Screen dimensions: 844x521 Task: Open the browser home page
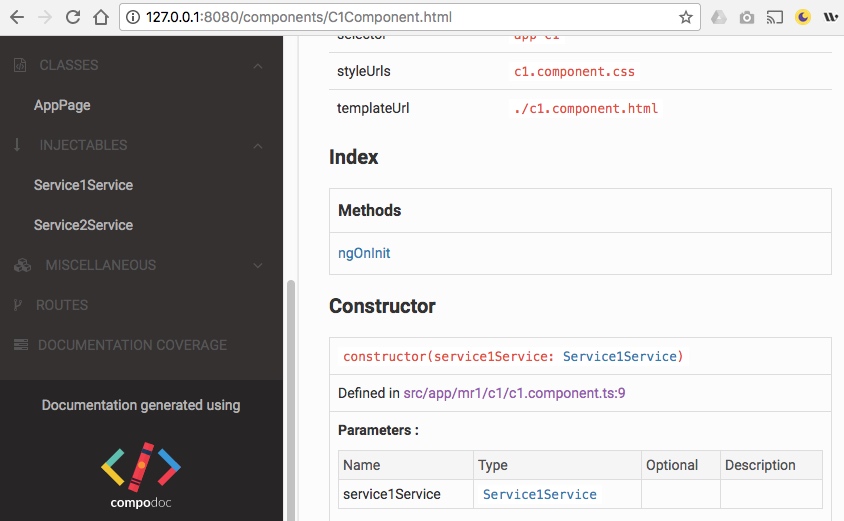click(101, 17)
